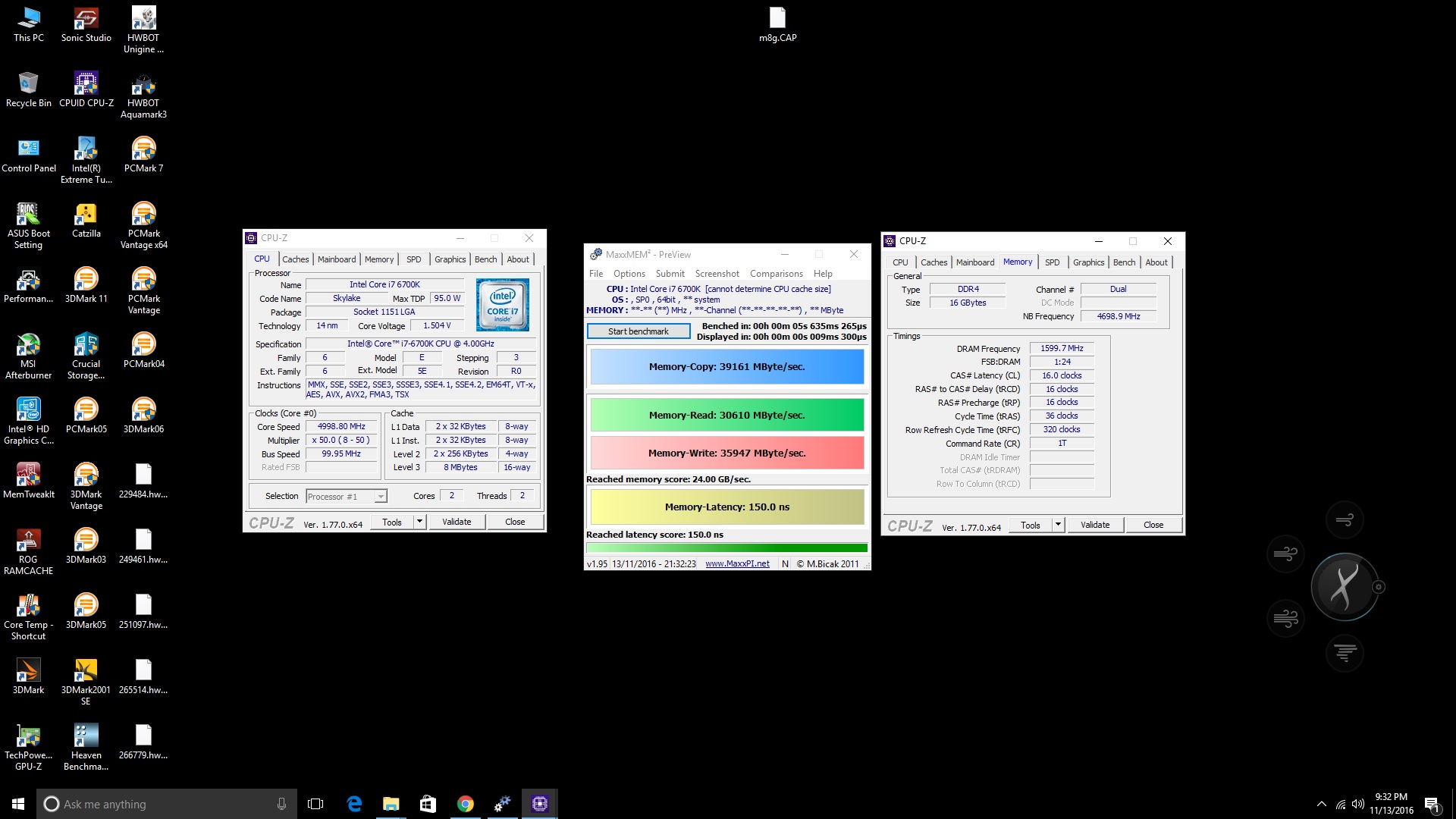Launch MemTweakIt desktop icon
This screenshot has height=819, width=1456.
[28, 481]
